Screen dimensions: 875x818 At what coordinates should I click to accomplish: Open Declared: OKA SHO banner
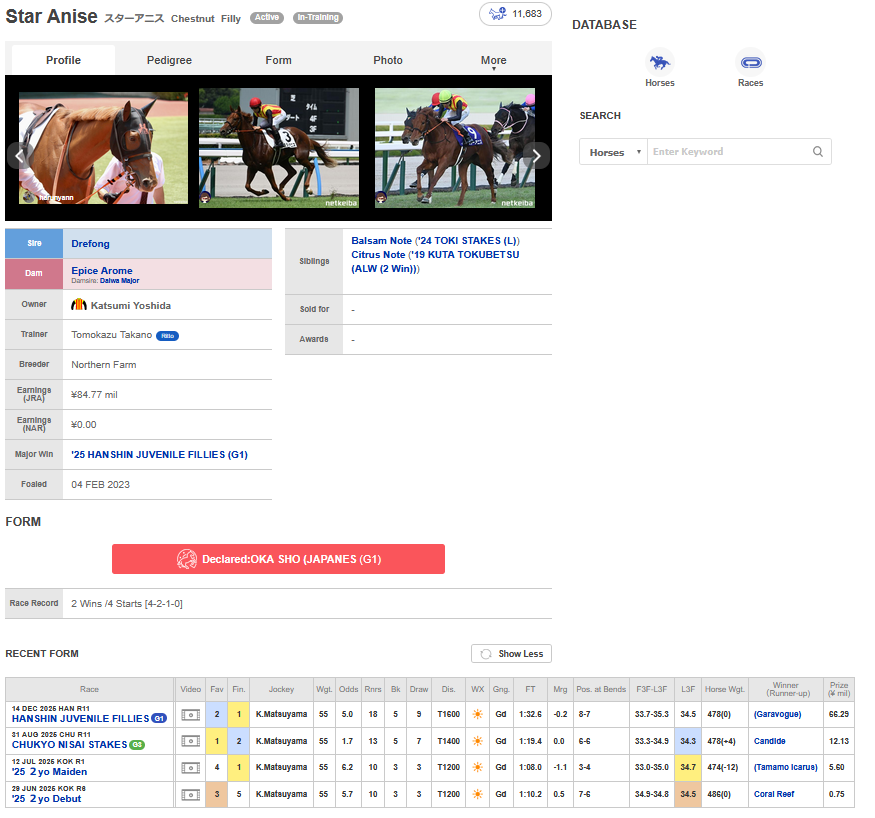point(278,559)
